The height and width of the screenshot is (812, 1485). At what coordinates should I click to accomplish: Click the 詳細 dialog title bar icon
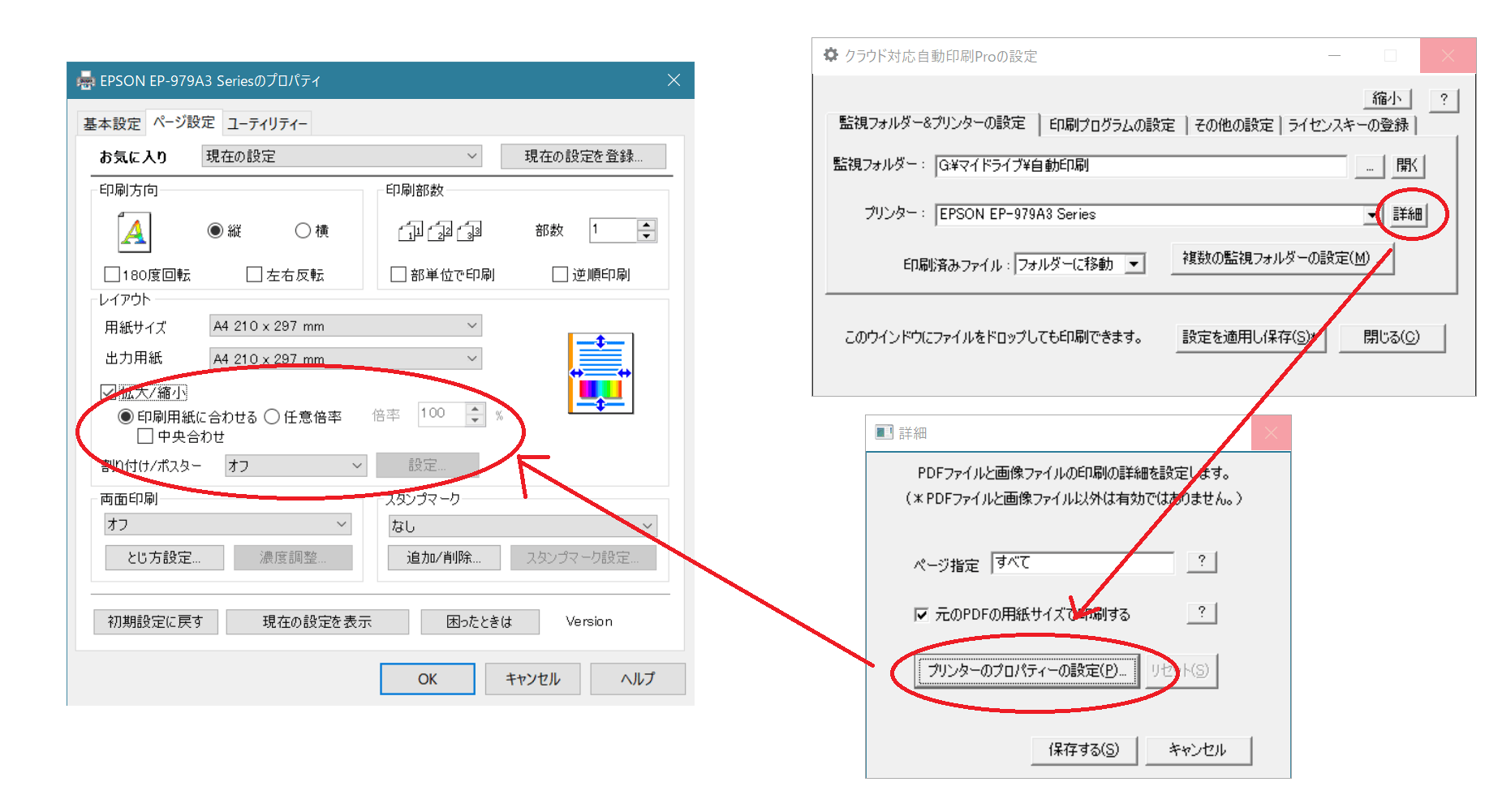884,432
